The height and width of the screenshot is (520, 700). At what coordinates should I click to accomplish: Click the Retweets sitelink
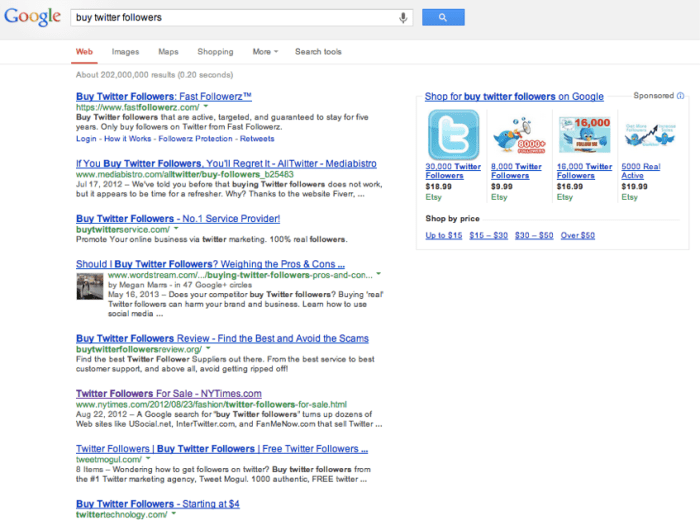257,139
